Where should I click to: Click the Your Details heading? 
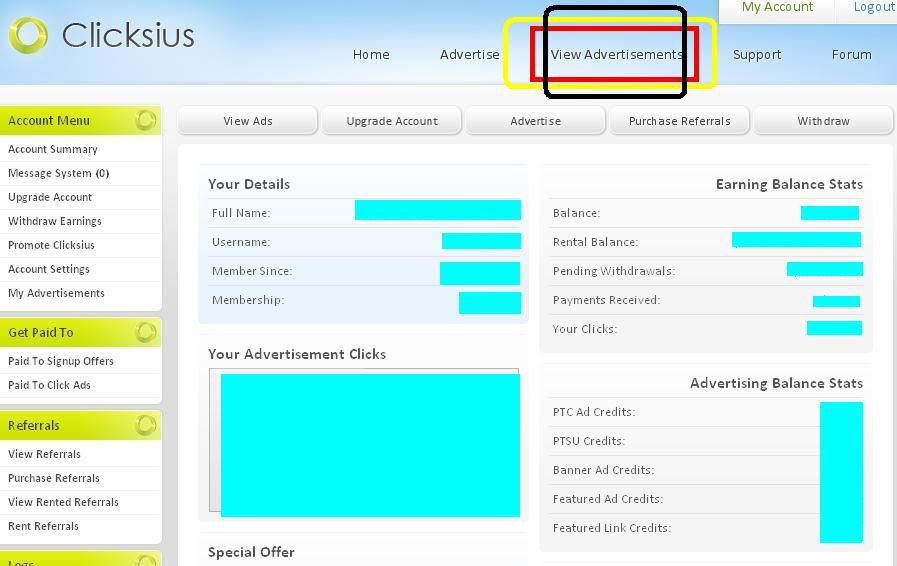(x=249, y=184)
